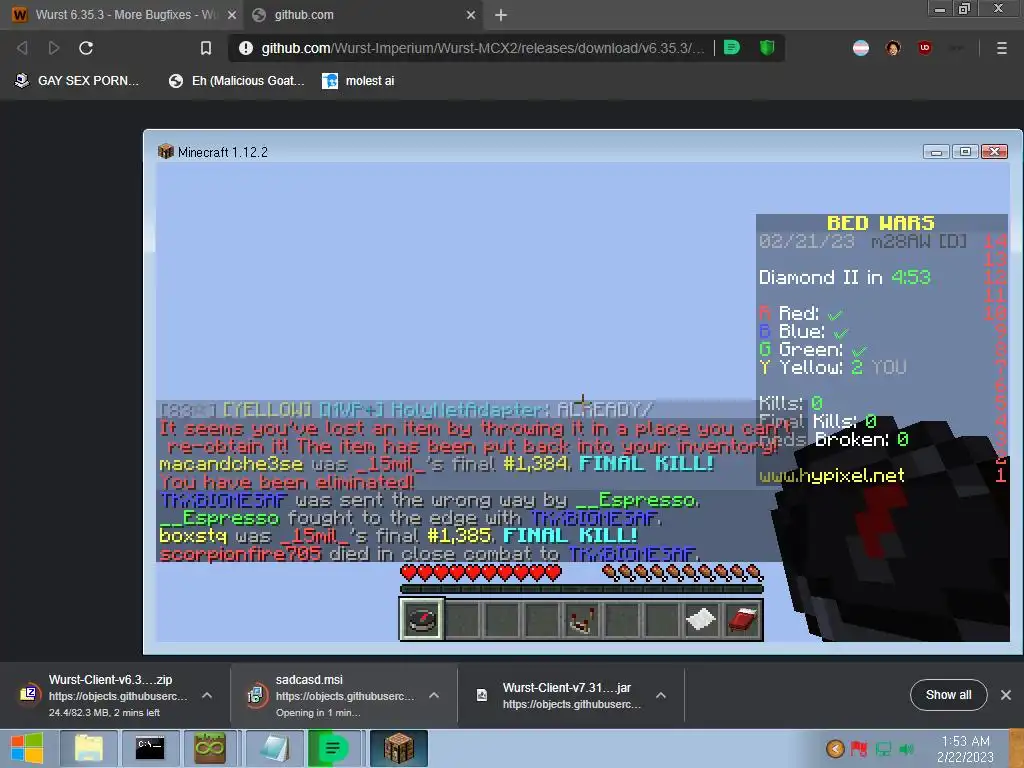The height and width of the screenshot is (768, 1024).
Task: Click the green reader mode icon in address bar
Action: point(732,47)
